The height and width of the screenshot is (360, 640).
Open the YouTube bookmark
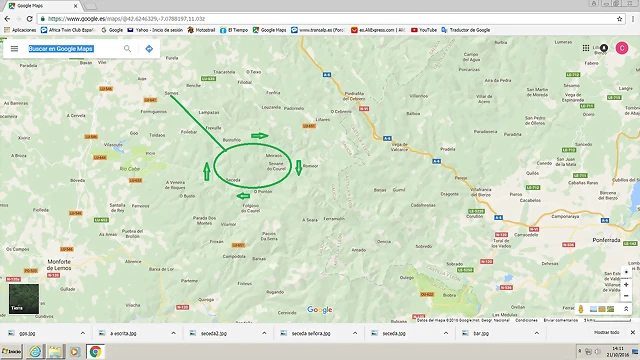click(x=424, y=30)
